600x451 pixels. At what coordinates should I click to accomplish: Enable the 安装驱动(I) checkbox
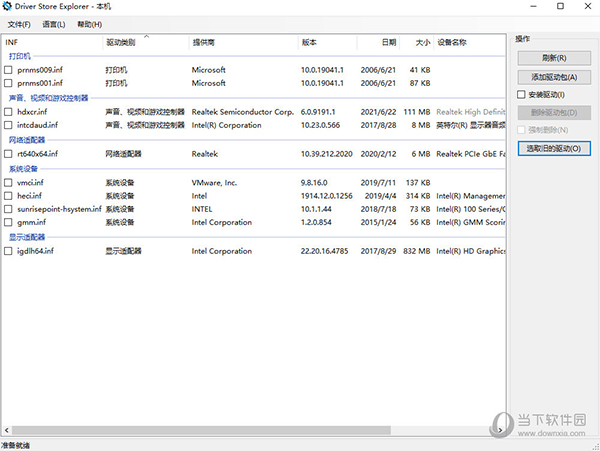coord(520,94)
